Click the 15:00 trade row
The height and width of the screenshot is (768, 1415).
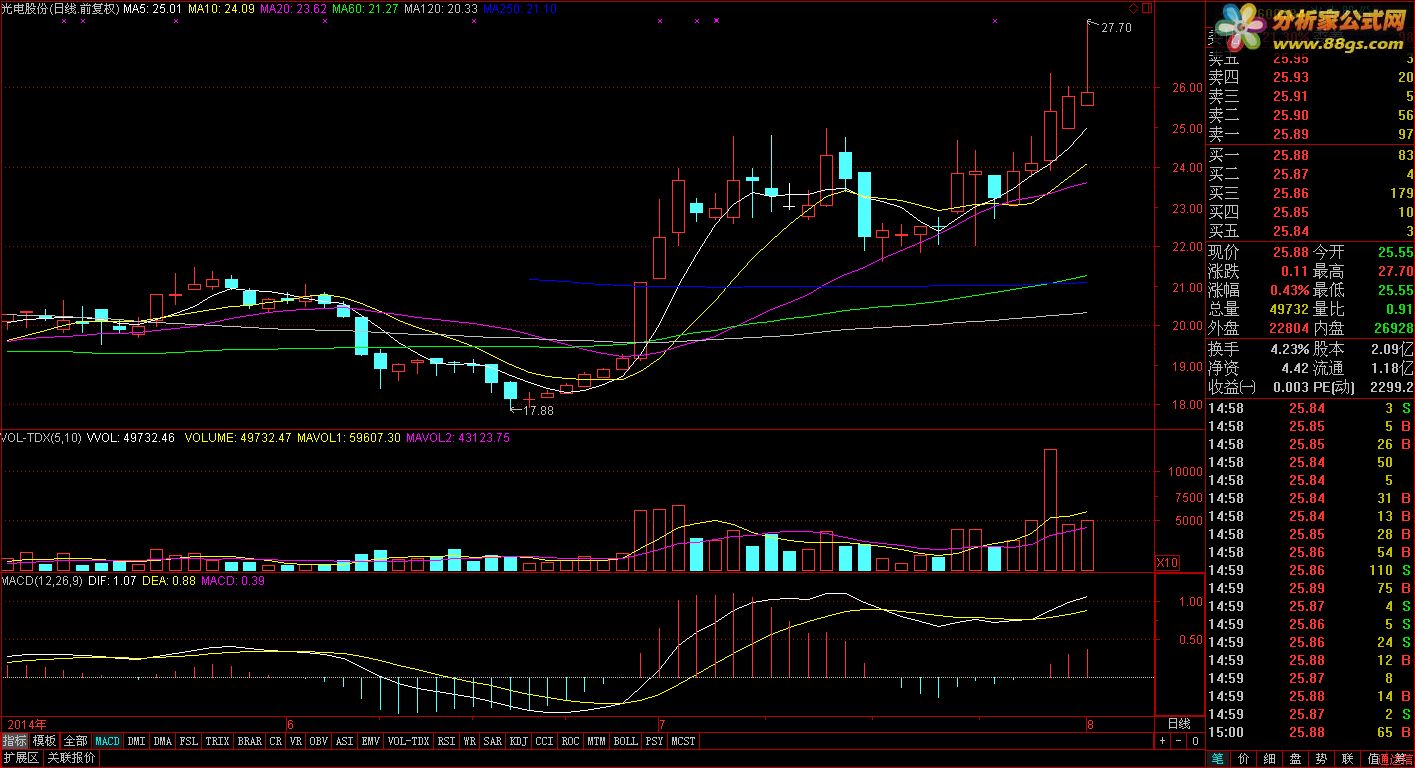(x=1310, y=732)
